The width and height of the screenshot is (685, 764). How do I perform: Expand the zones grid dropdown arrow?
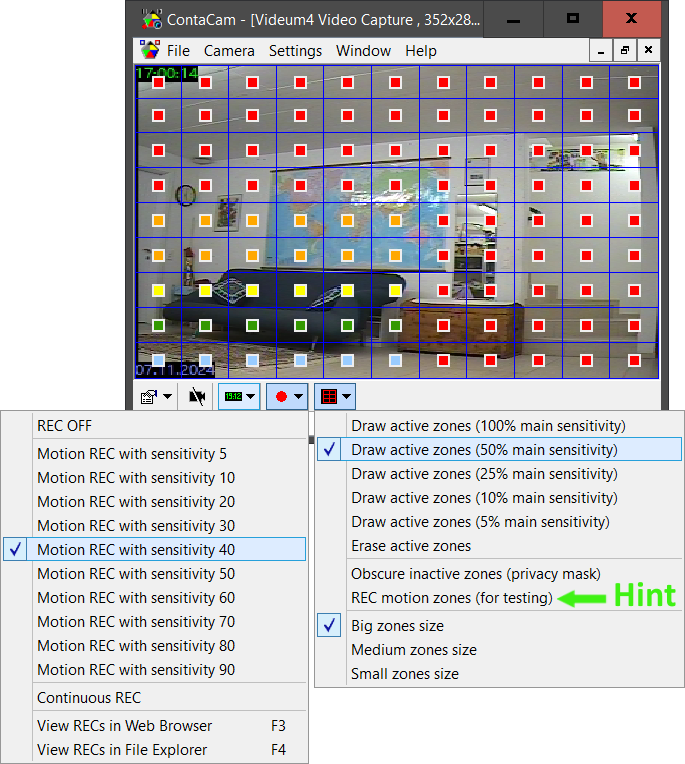pos(346,397)
